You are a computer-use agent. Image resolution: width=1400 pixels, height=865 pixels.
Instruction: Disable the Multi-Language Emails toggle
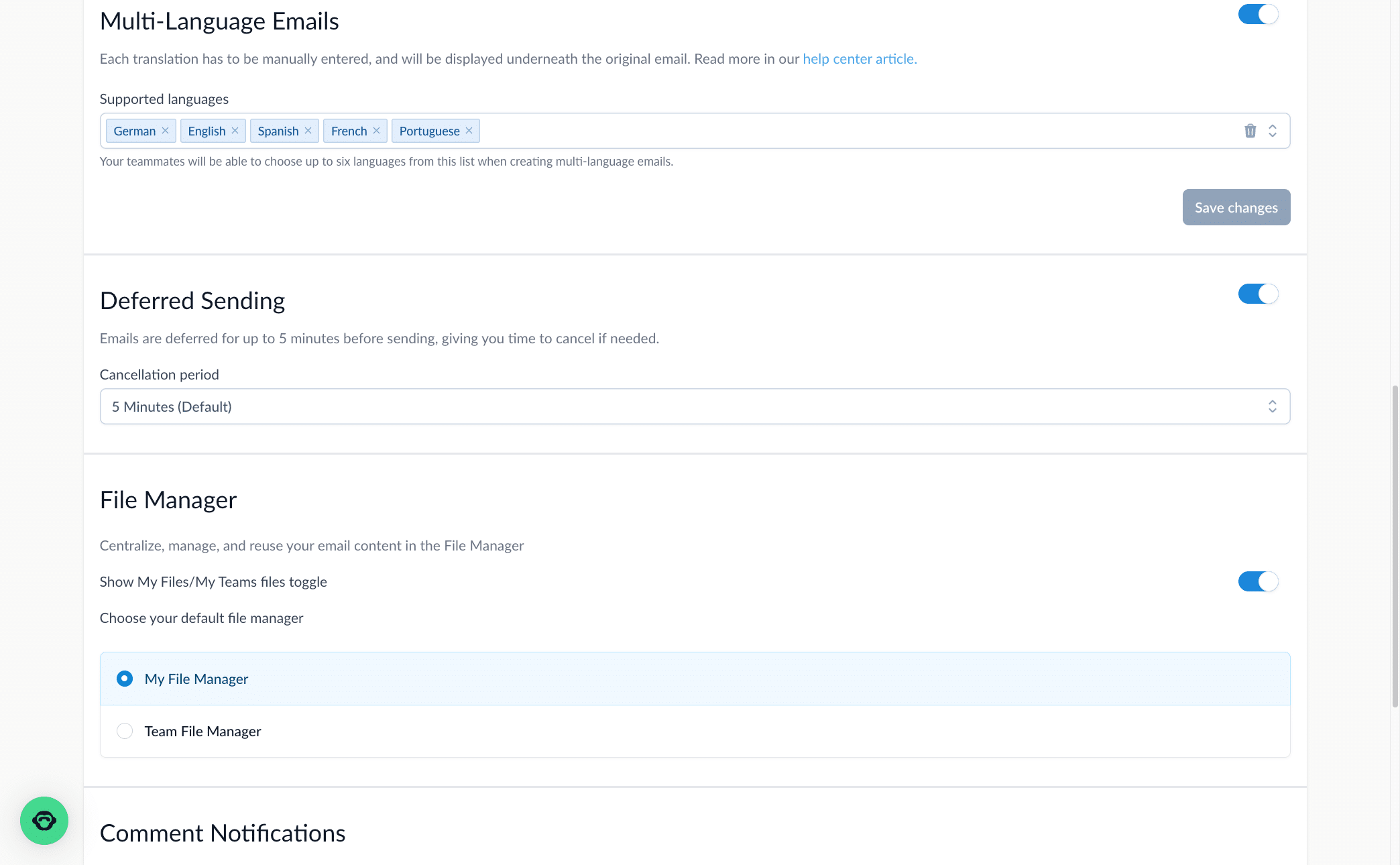tap(1259, 14)
